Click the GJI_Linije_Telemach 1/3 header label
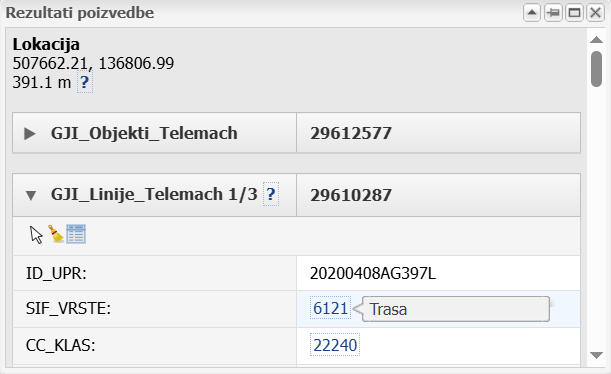This screenshot has width=611, height=374. click(154, 194)
